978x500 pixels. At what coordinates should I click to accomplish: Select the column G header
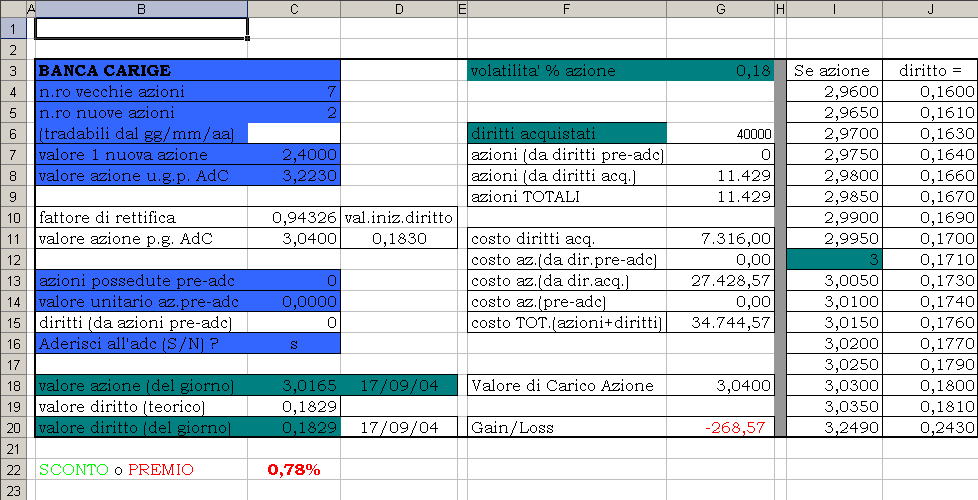[x=721, y=9]
